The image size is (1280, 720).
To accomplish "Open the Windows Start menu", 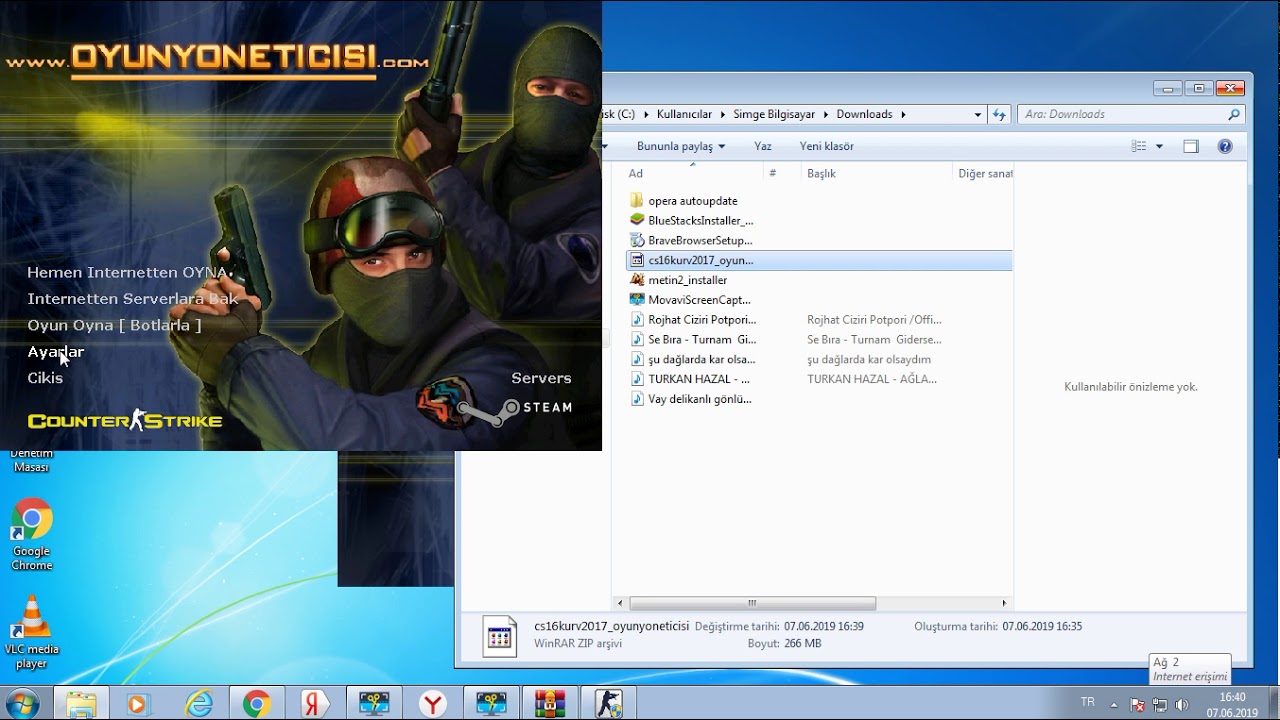I will (x=22, y=704).
